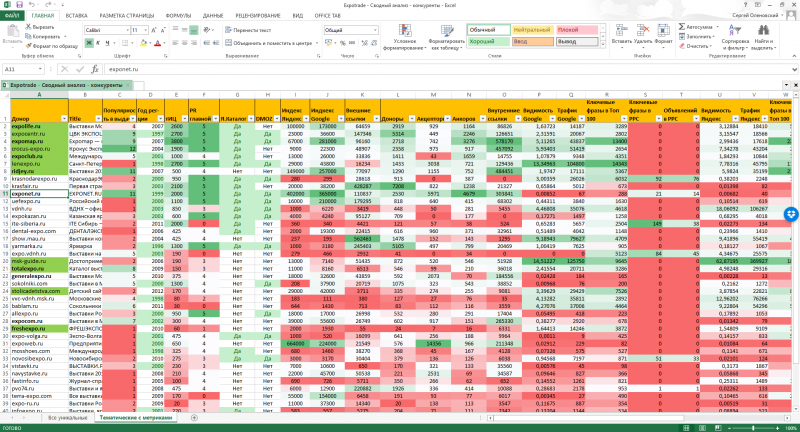This screenshot has width=800, height=432.
Task: Apply the red font color
Action: point(157,43)
